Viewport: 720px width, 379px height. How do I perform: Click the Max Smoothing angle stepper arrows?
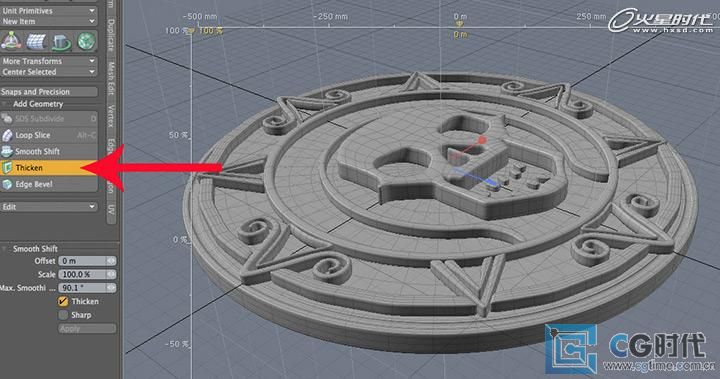click(x=111, y=288)
